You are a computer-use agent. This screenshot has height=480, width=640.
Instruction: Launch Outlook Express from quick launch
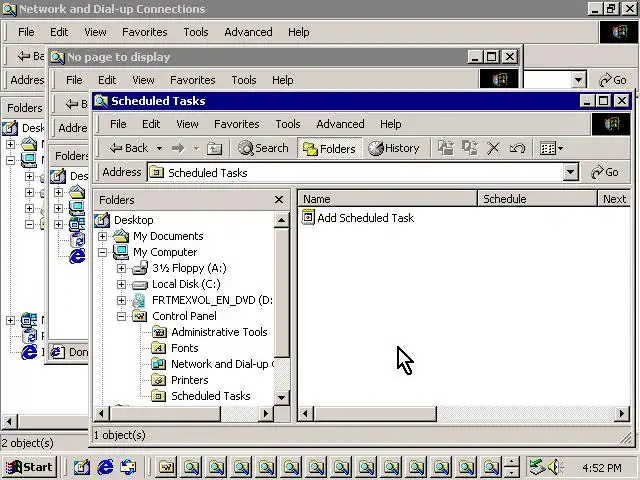pyautogui.click(x=129, y=467)
